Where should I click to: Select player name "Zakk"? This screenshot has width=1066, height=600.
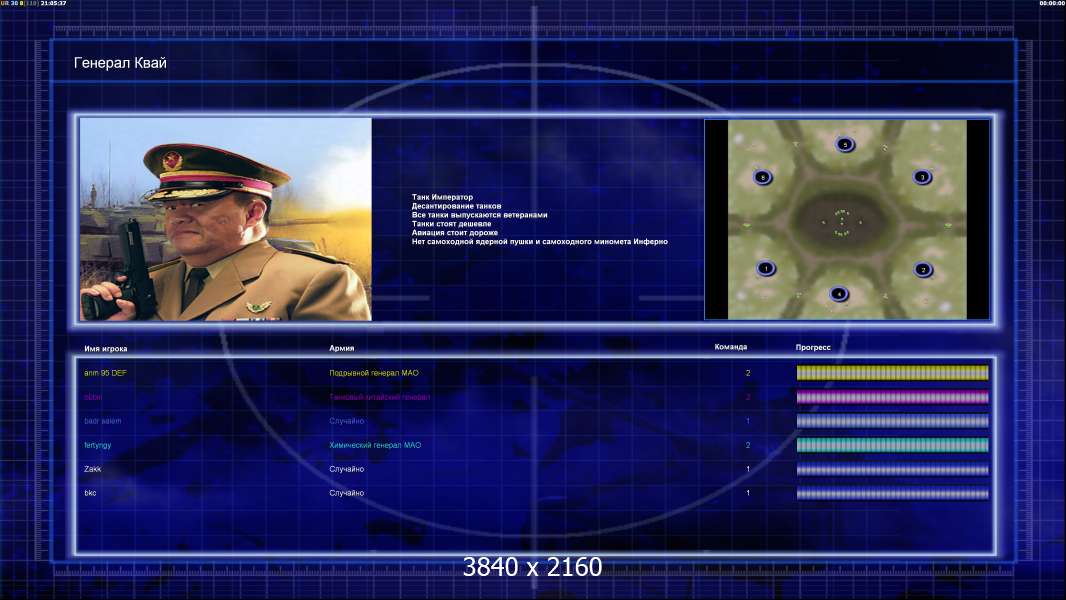pos(92,469)
